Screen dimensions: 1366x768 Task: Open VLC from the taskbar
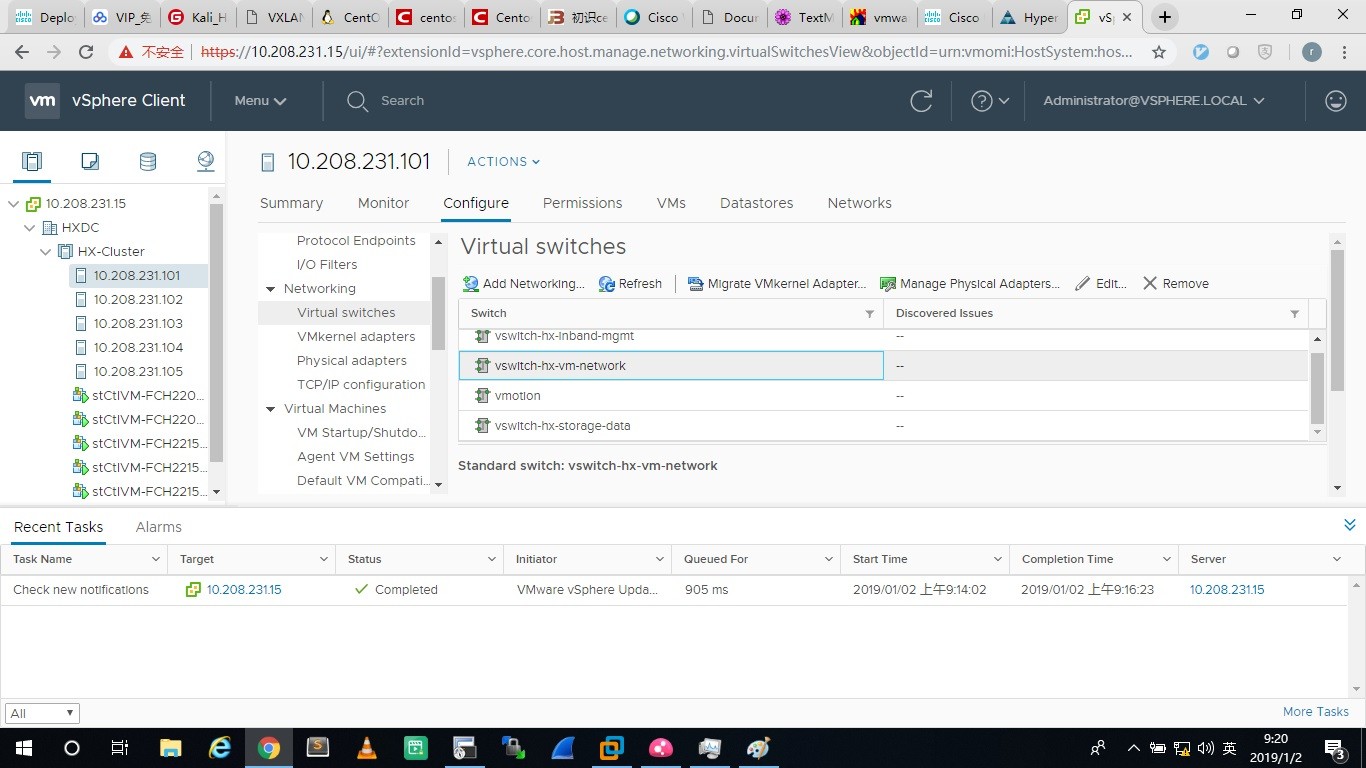(x=367, y=748)
